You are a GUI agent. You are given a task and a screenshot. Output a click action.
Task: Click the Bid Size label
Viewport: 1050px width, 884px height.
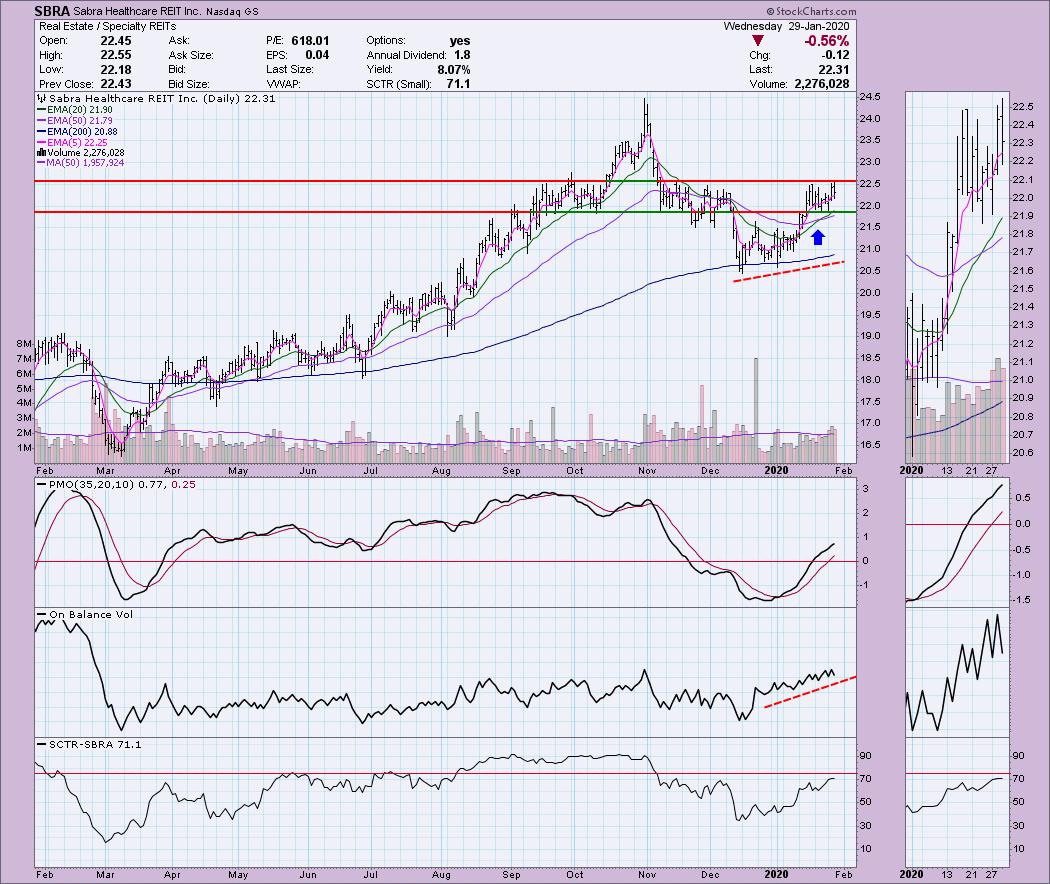[189, 84]
